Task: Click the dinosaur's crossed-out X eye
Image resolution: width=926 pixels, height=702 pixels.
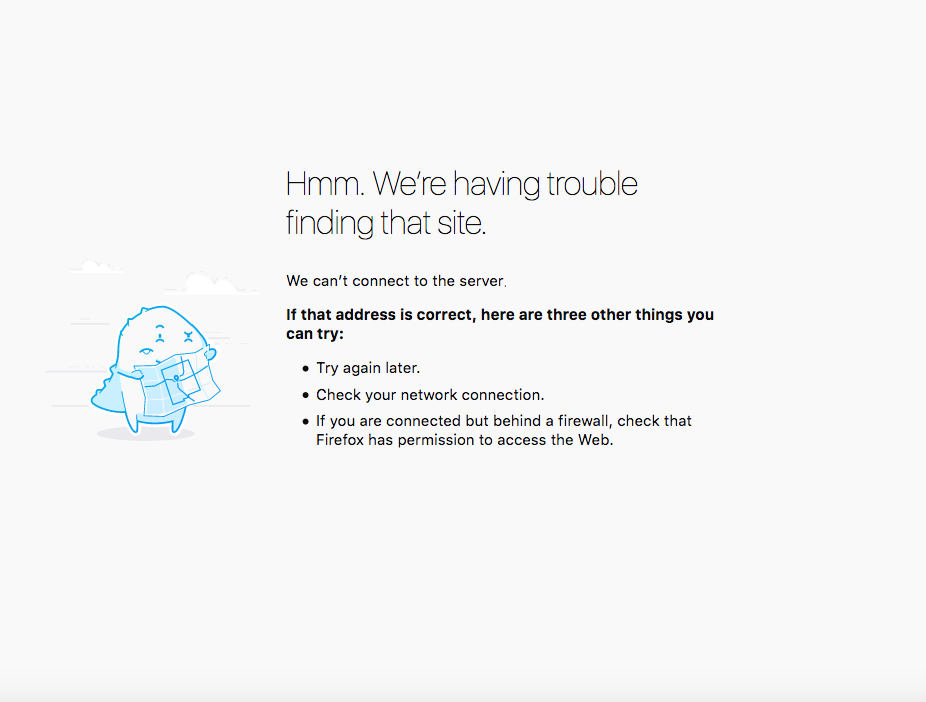Action: point(188,337)
